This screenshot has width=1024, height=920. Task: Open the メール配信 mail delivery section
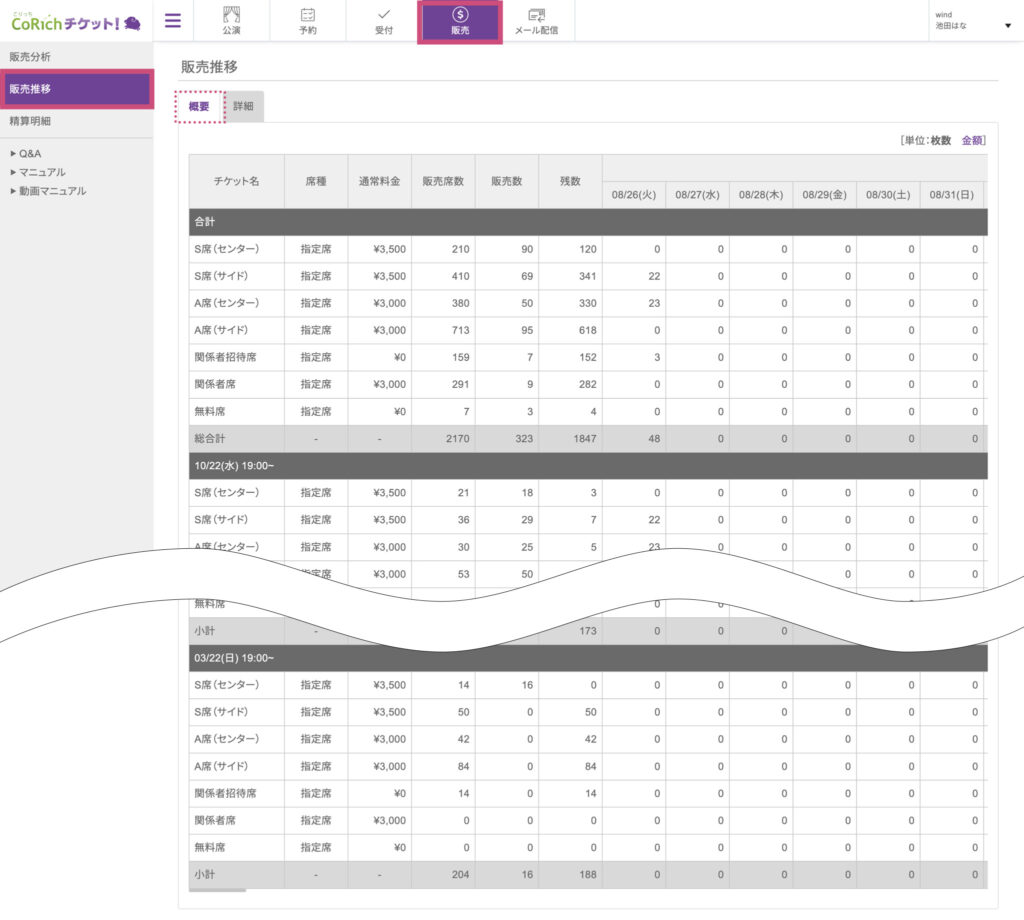[x=536, y=21]
